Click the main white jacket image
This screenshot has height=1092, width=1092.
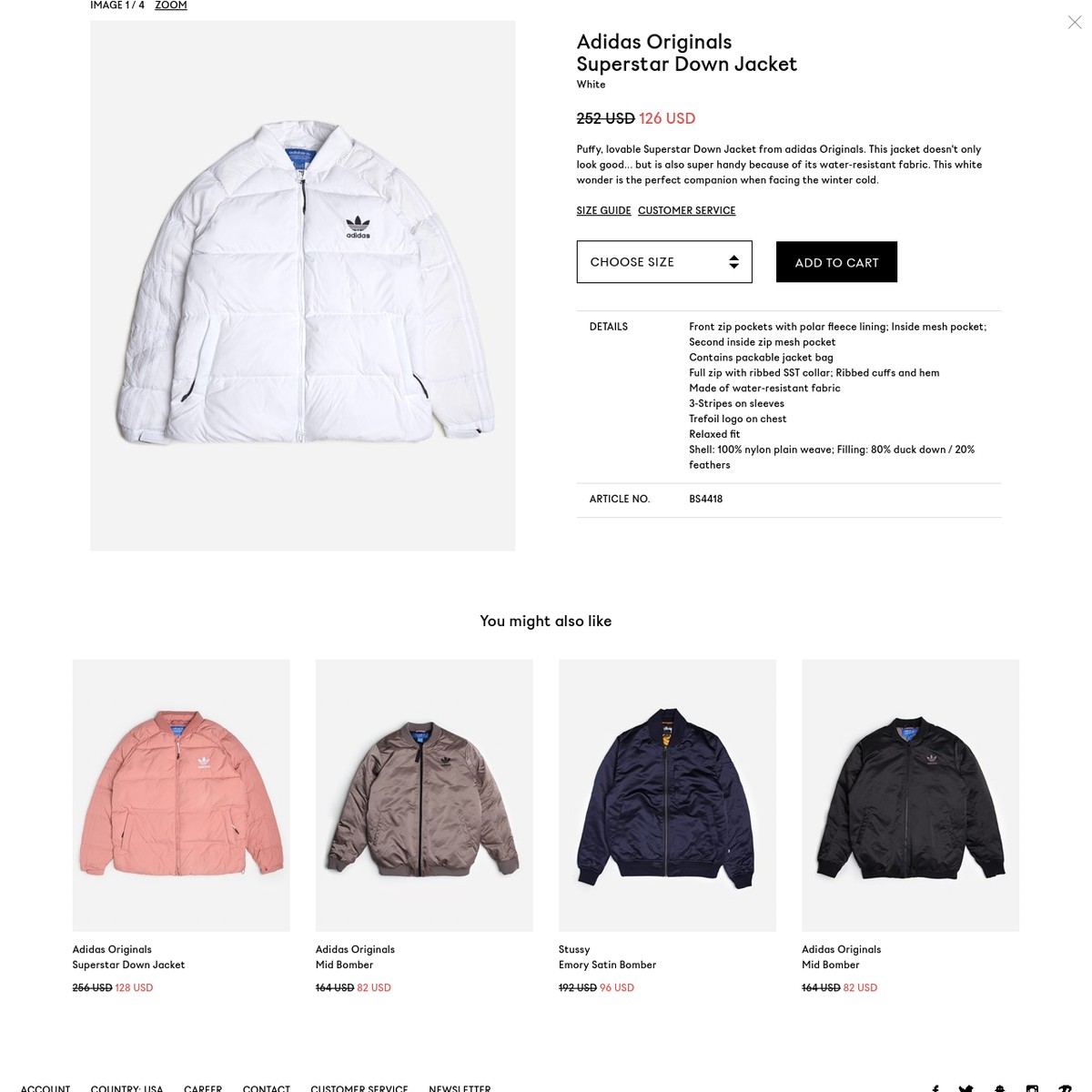(x=303, y=286)
